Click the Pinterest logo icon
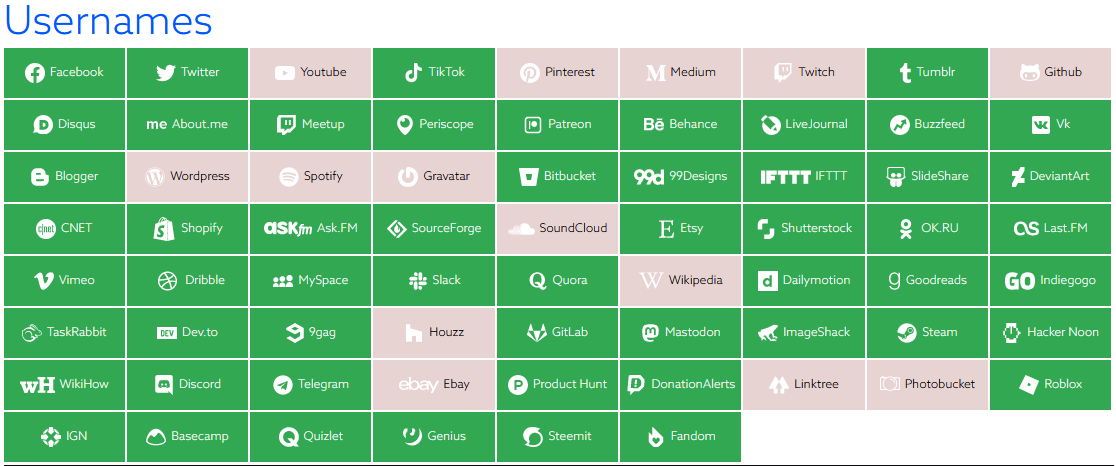The height and width of the screenshot is (466, 1116). (530, 73)
